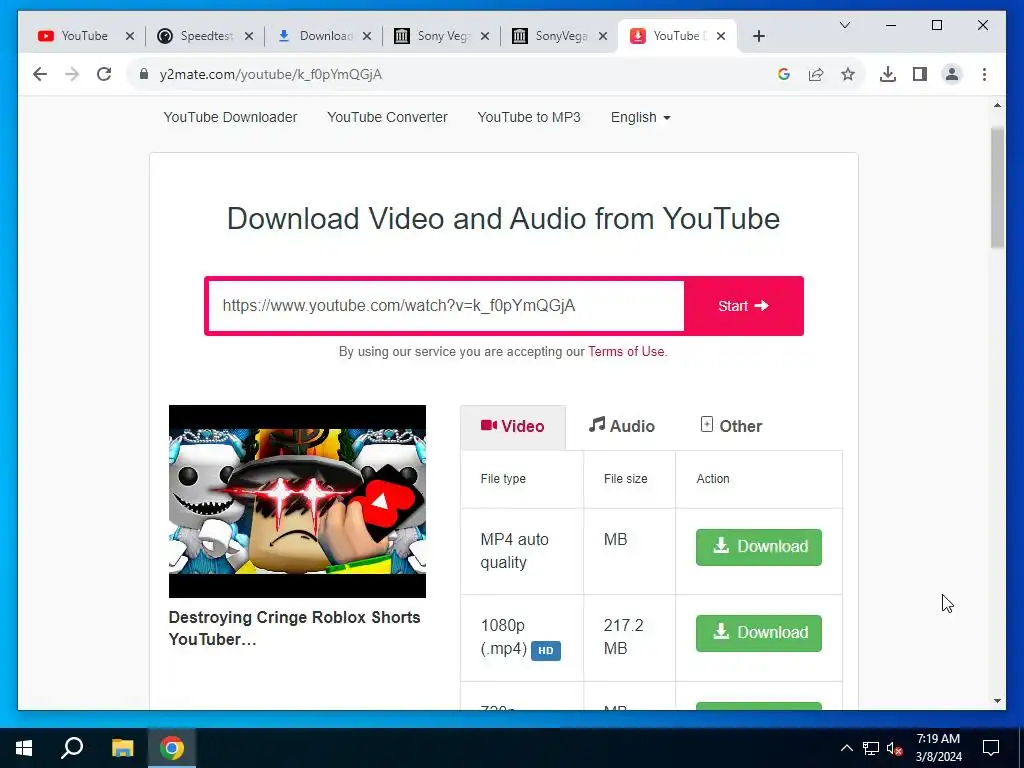Toggle the Chrome side panel icon
Viewport: 1024px width, 768px height.
920,74
